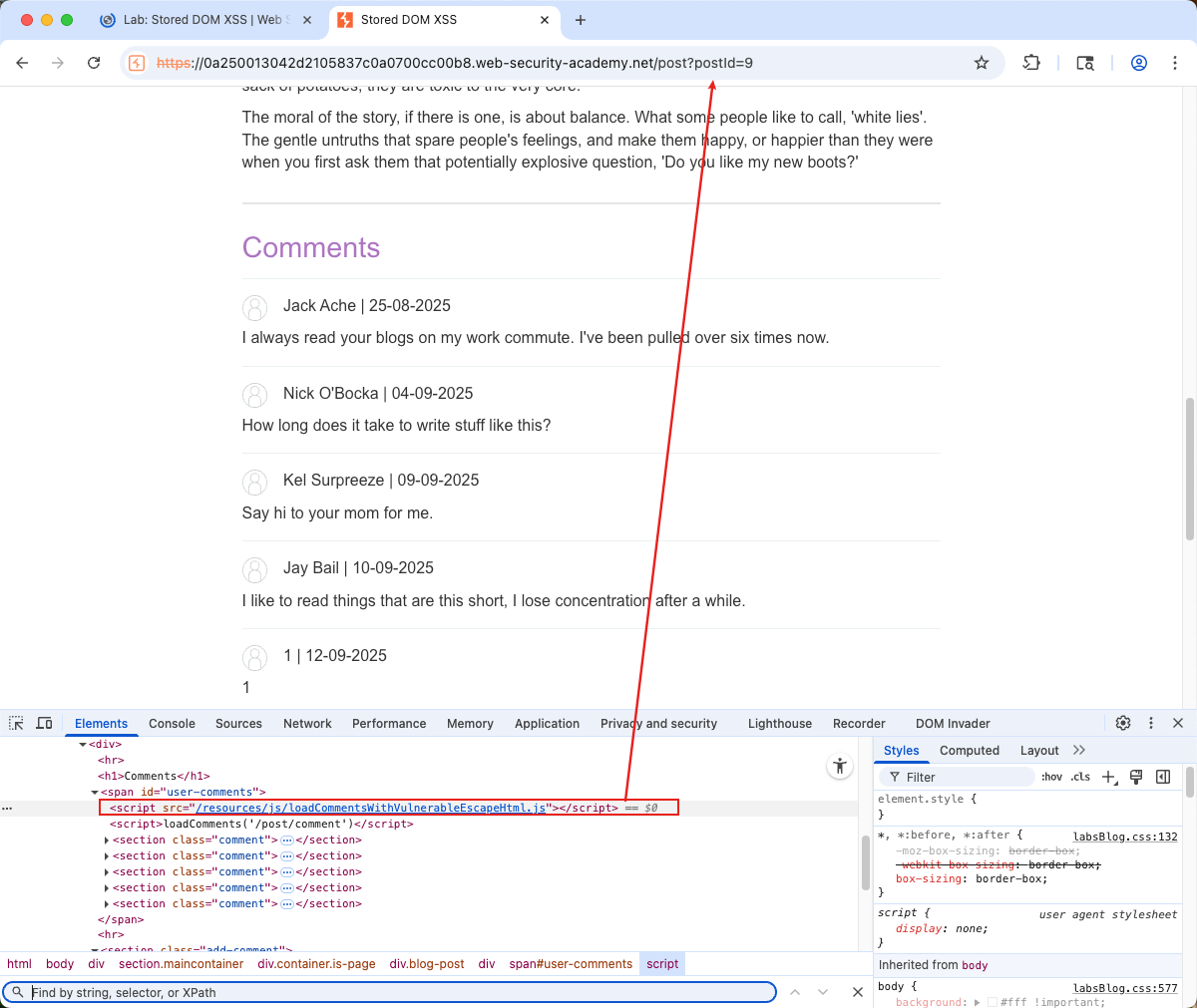Click the page's vertical scrollbar thumb
Image resolution: width=1197 pixels, height=1008 pixels.
pos(1189,469)
